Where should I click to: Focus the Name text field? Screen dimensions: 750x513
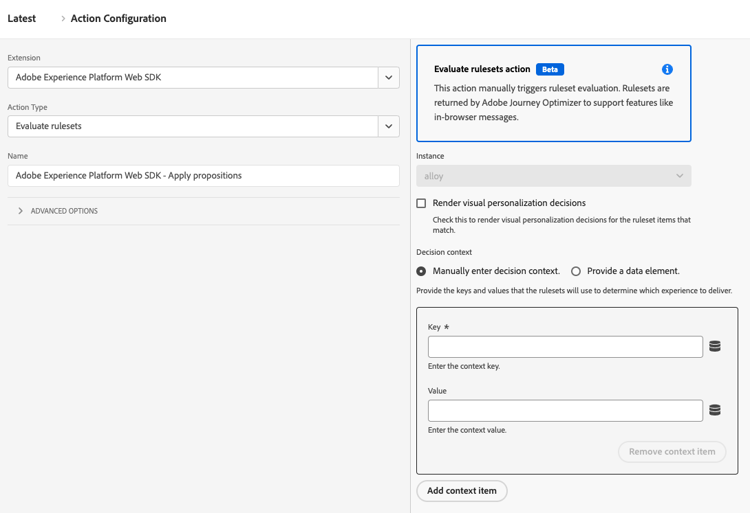pos(203,176)
